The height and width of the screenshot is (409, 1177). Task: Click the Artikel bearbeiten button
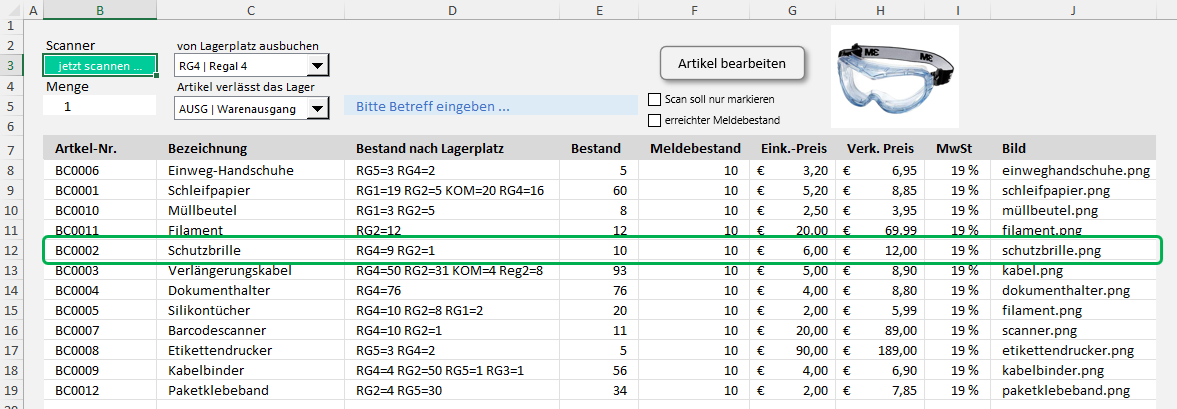coord(733,63)
